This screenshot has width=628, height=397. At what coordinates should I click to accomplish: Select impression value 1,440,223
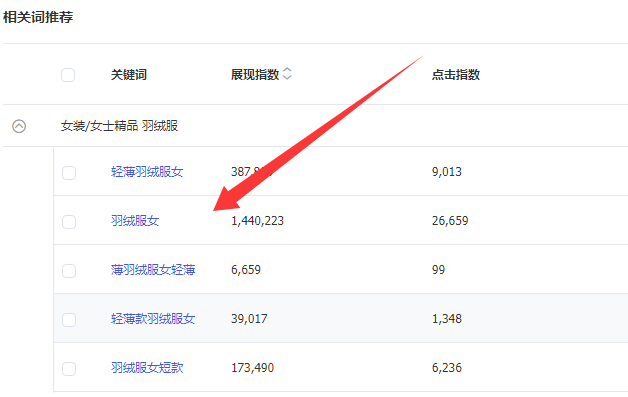258,221
